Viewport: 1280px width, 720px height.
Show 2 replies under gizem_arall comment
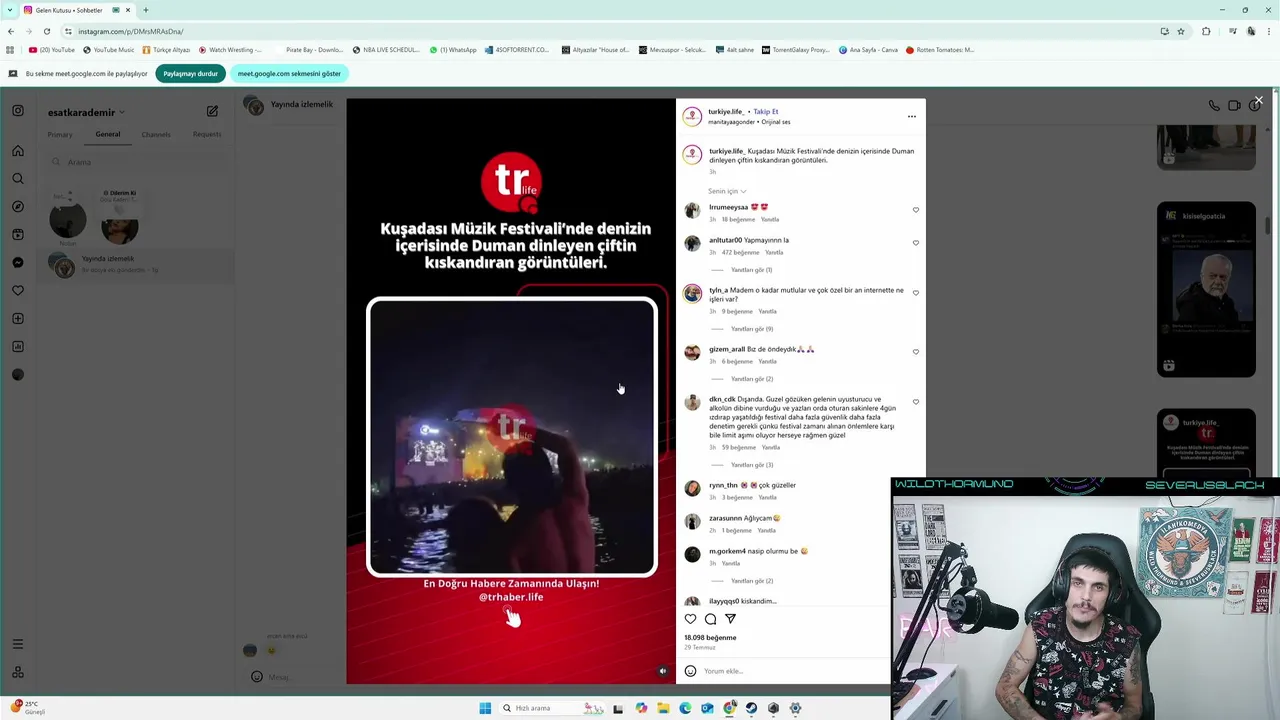751,379
